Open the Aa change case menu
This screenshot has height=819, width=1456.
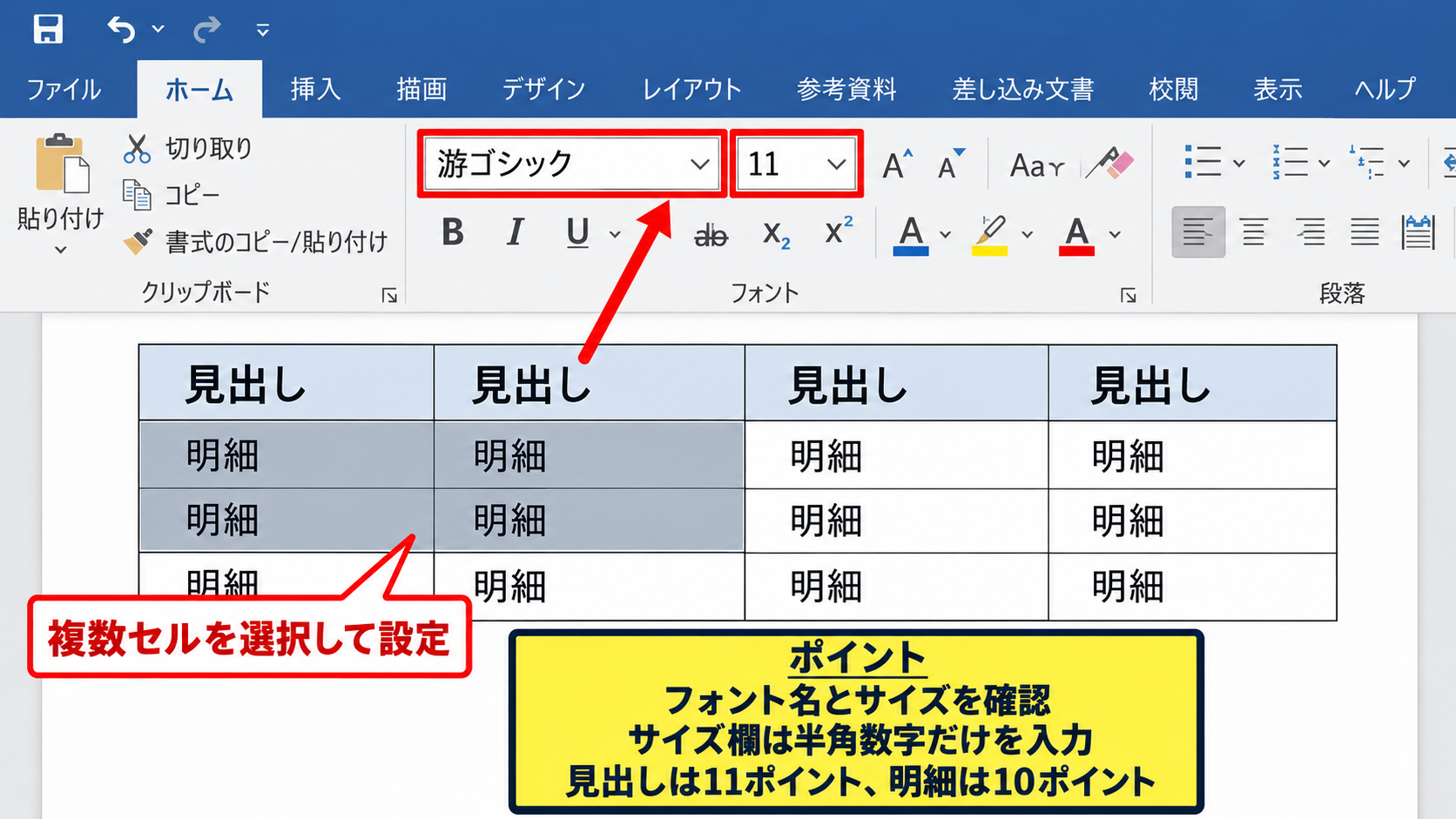coord(1036,164)
